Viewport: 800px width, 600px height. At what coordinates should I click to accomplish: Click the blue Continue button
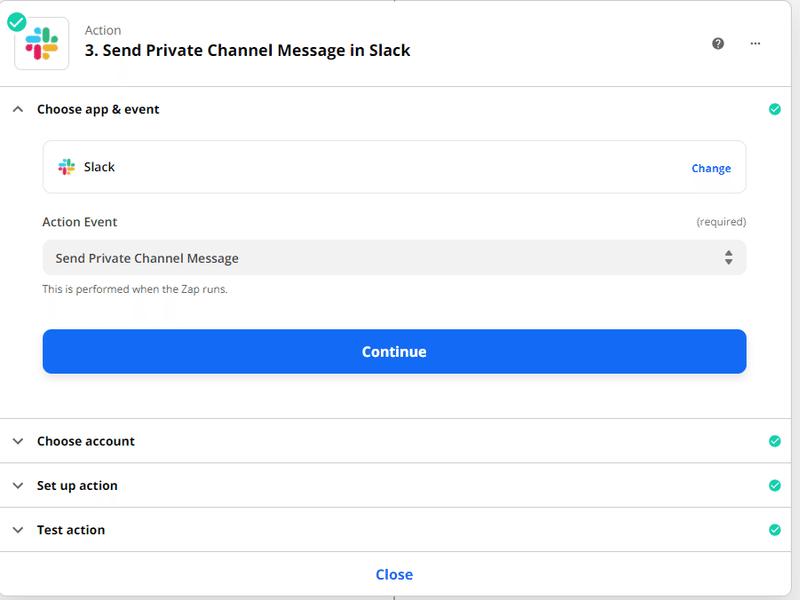tap(394, 352)
